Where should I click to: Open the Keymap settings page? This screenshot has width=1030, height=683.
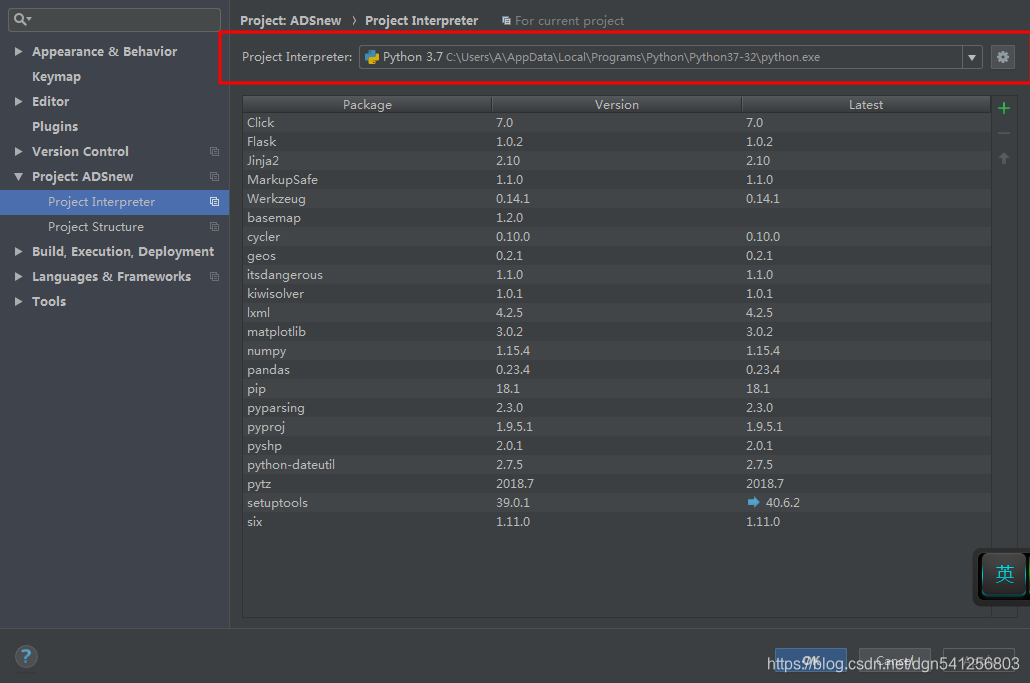56,77
